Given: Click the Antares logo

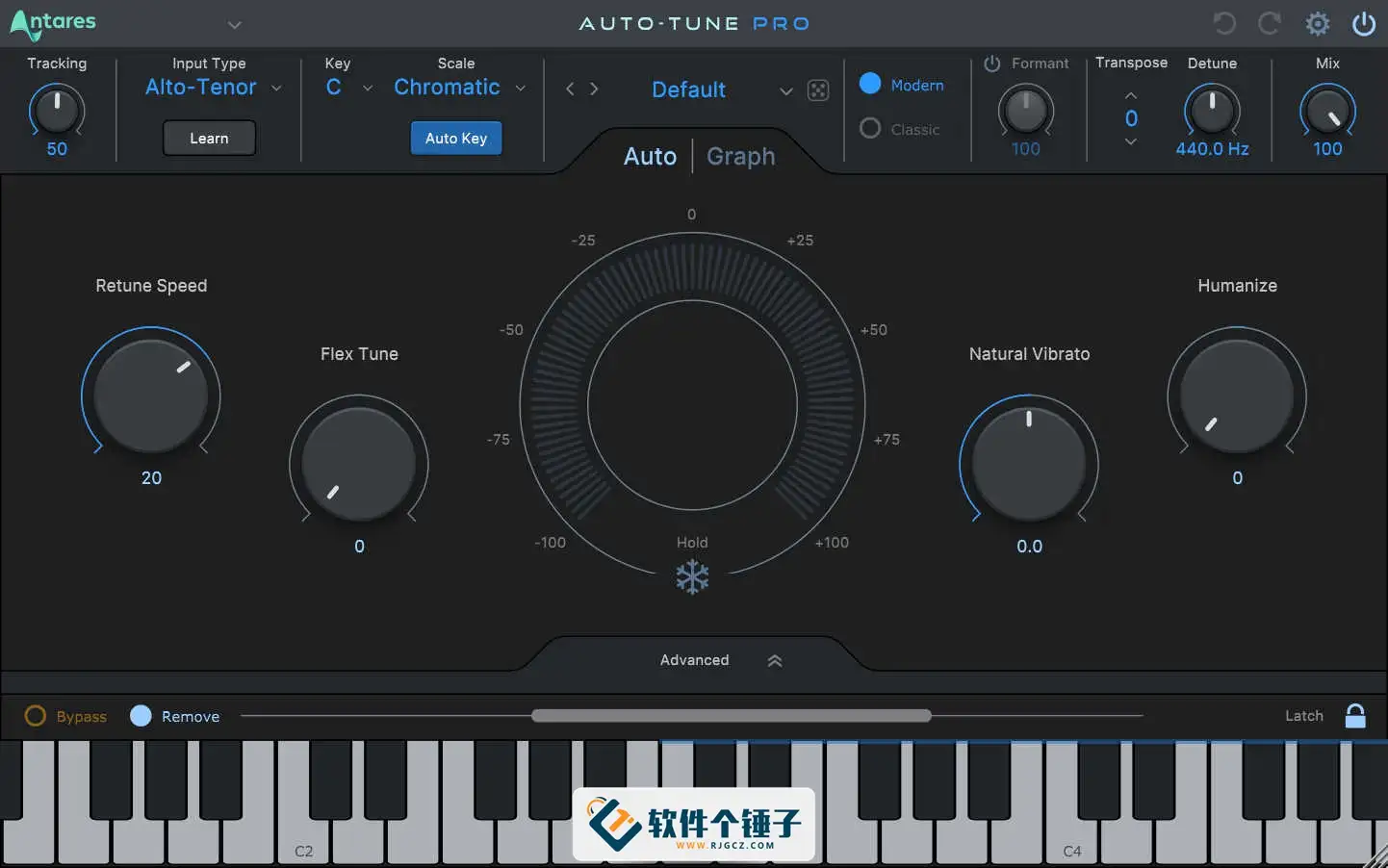Looking at the screenshot, I should 53,24.
